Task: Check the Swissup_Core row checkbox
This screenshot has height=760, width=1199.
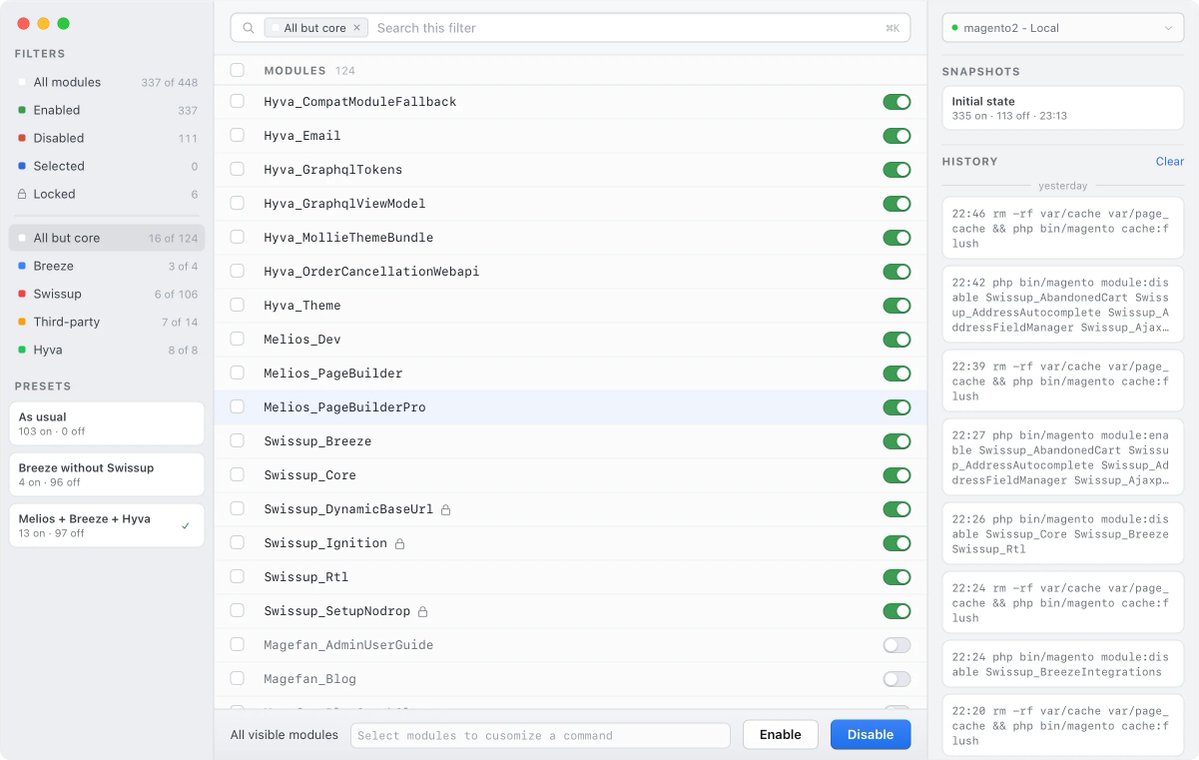Action: click(237, 475)
